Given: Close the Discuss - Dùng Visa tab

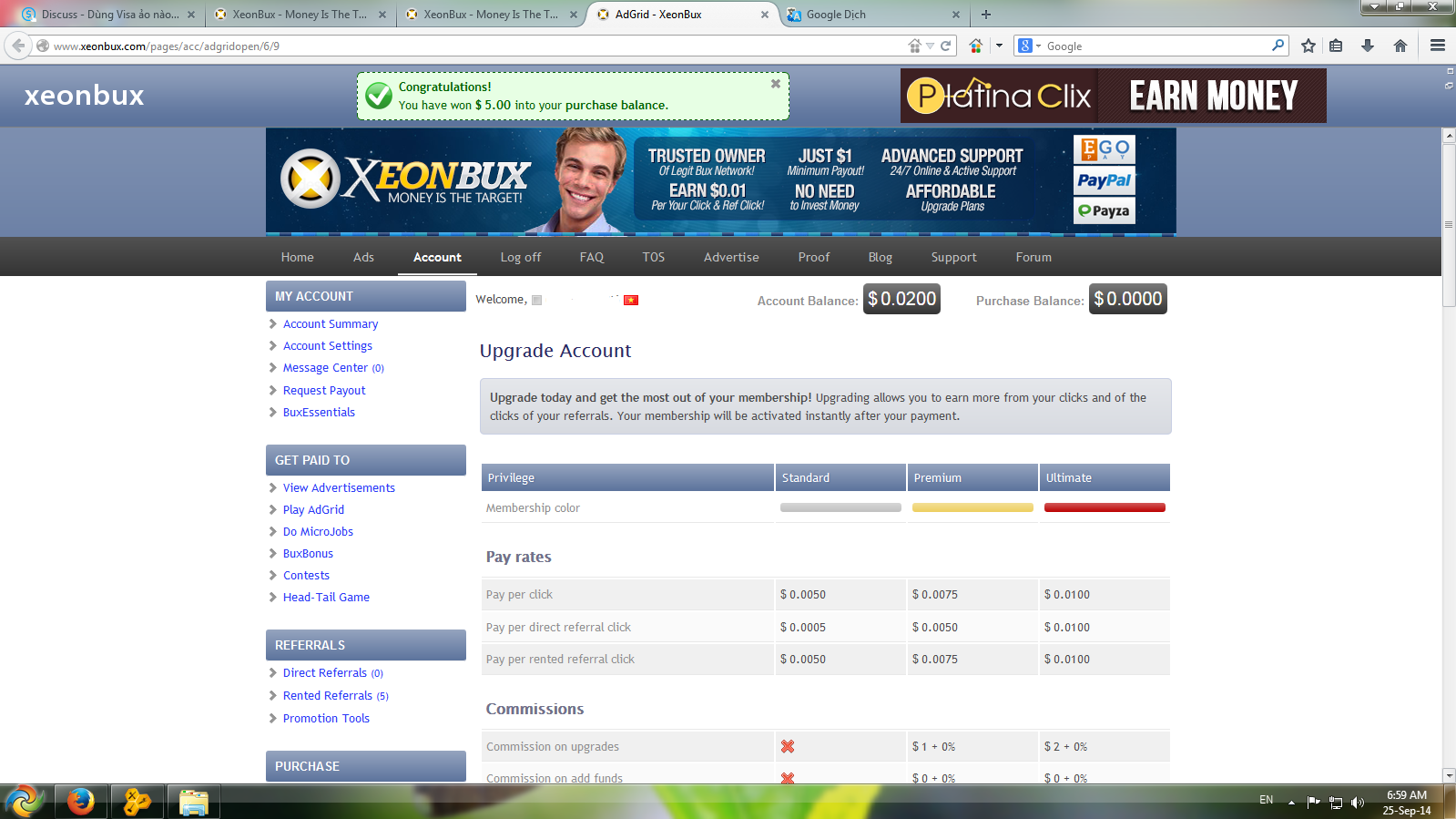Looking at the screenshot, I should pyautogui.click(x=191, y=15).
